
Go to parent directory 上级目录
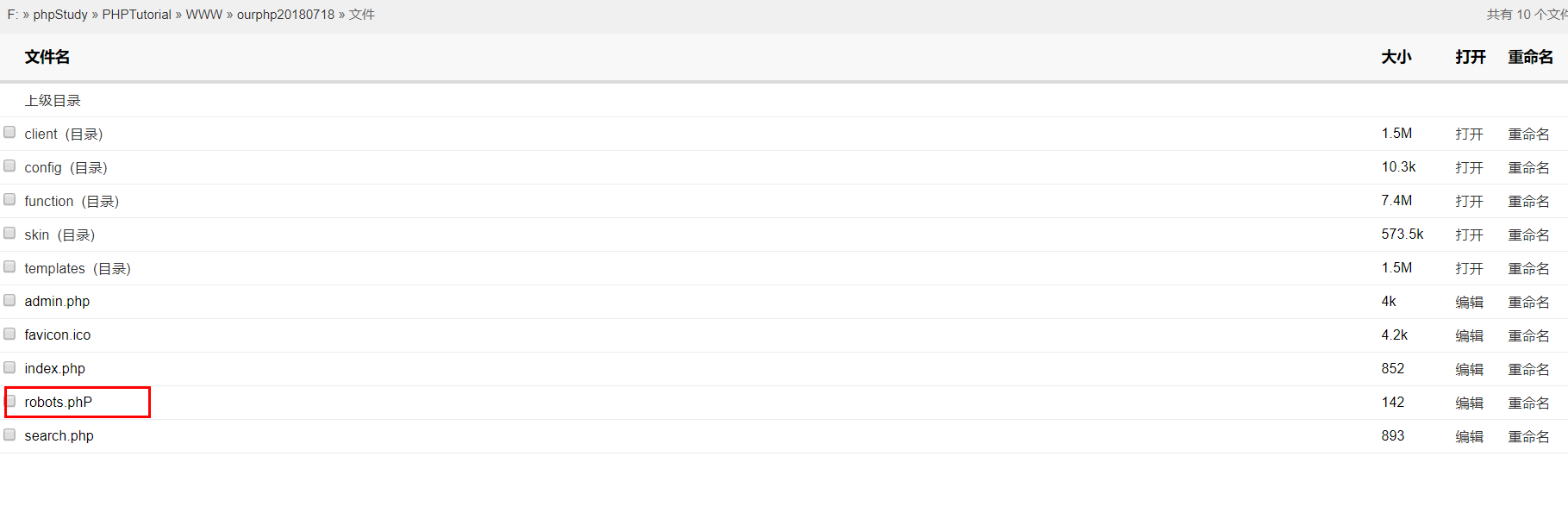point(53,101)
